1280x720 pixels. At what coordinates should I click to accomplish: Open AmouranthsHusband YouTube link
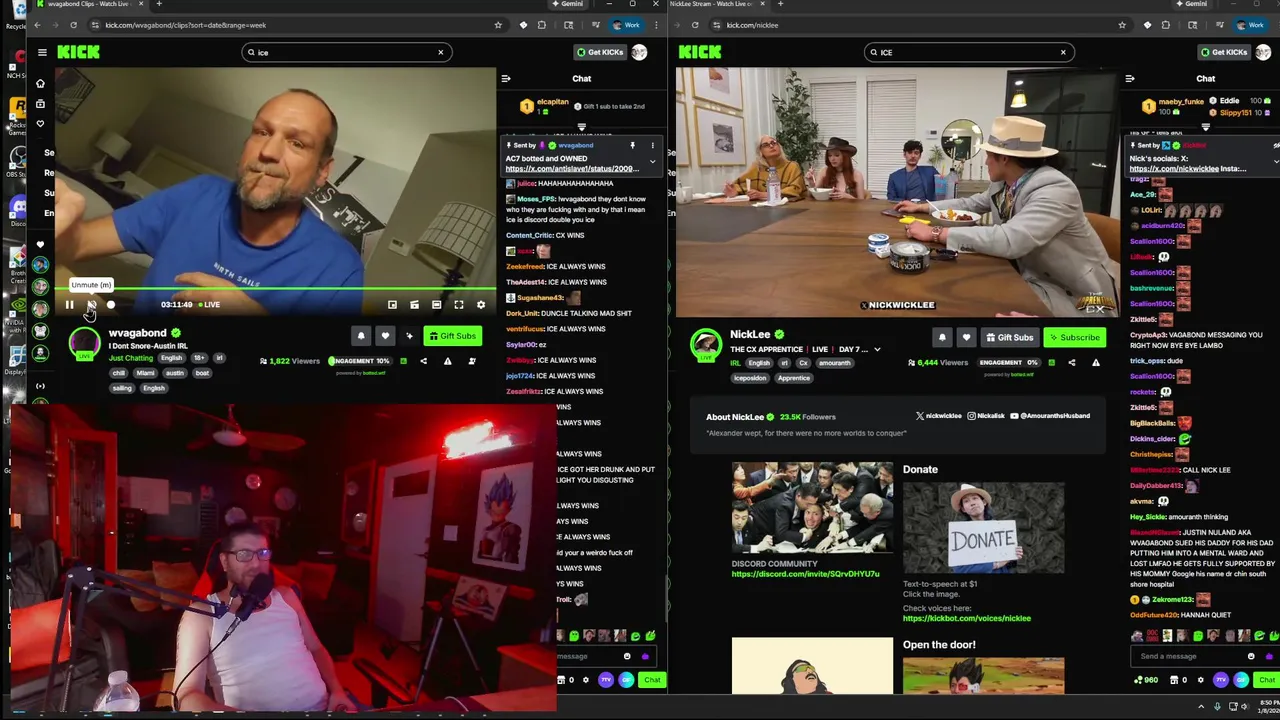[x=1049, y=416]
